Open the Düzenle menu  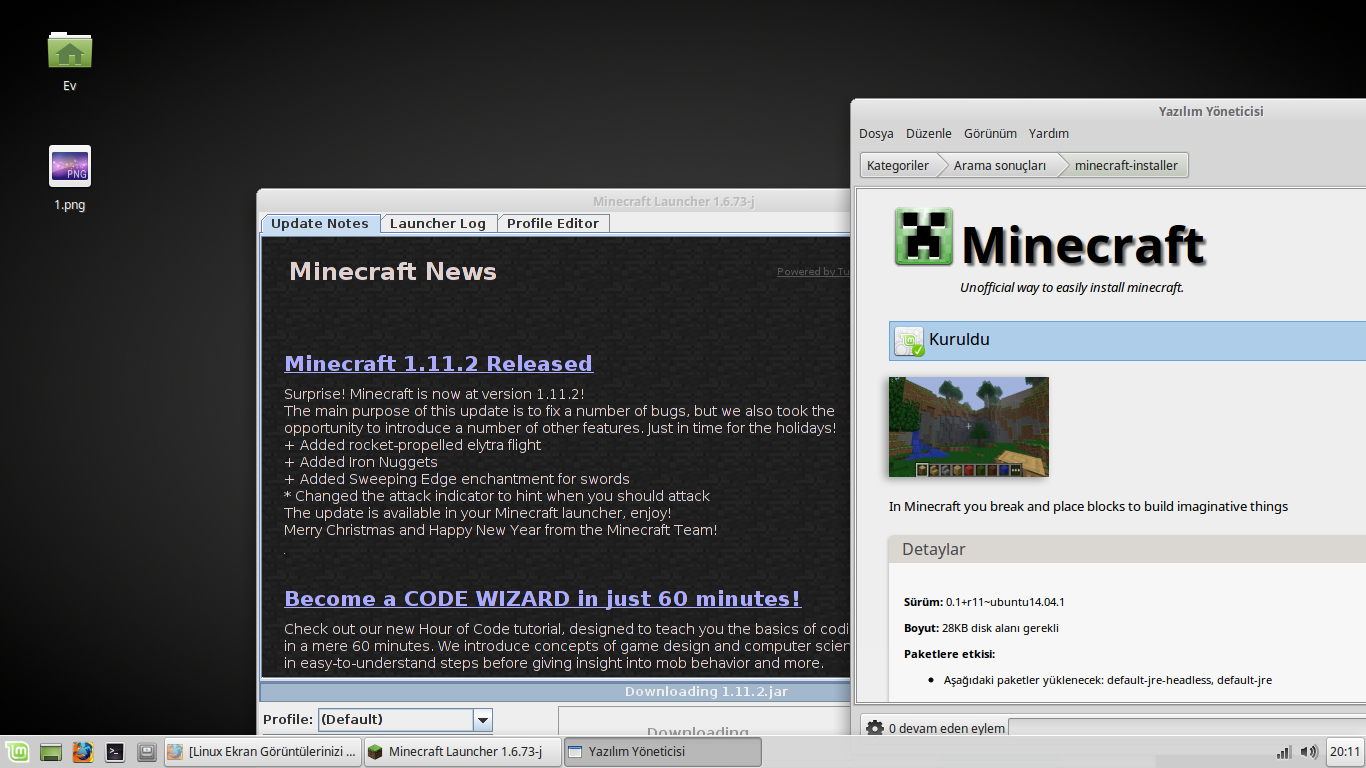click(x=929, y=133)
